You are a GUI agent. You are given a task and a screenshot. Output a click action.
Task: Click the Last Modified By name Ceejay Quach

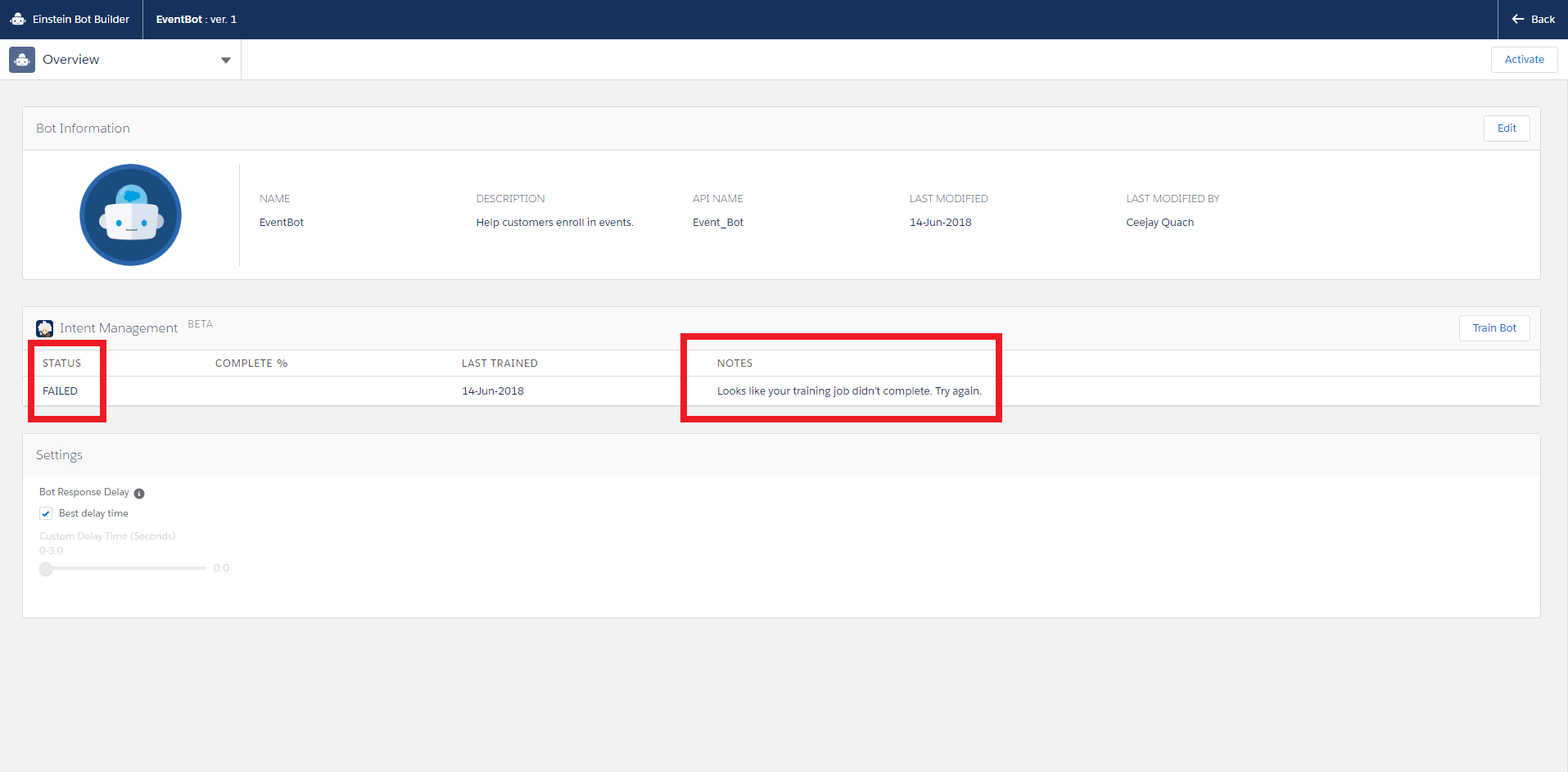pos(1160,223)
